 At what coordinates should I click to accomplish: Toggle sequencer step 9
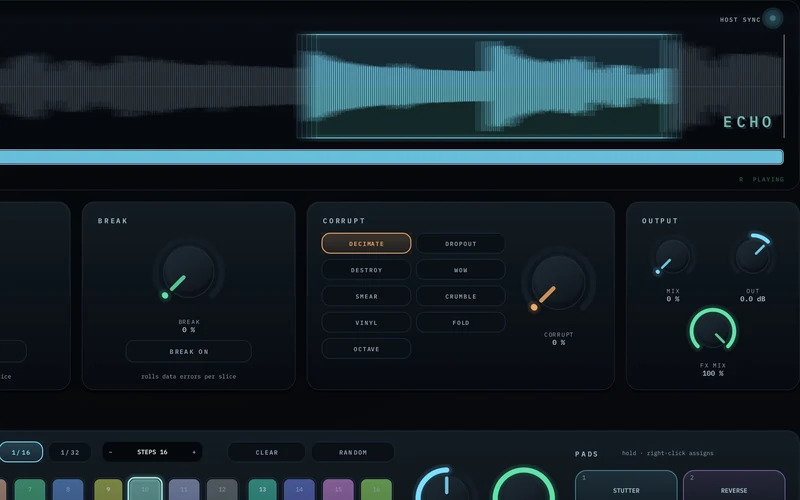pos(108,489)
